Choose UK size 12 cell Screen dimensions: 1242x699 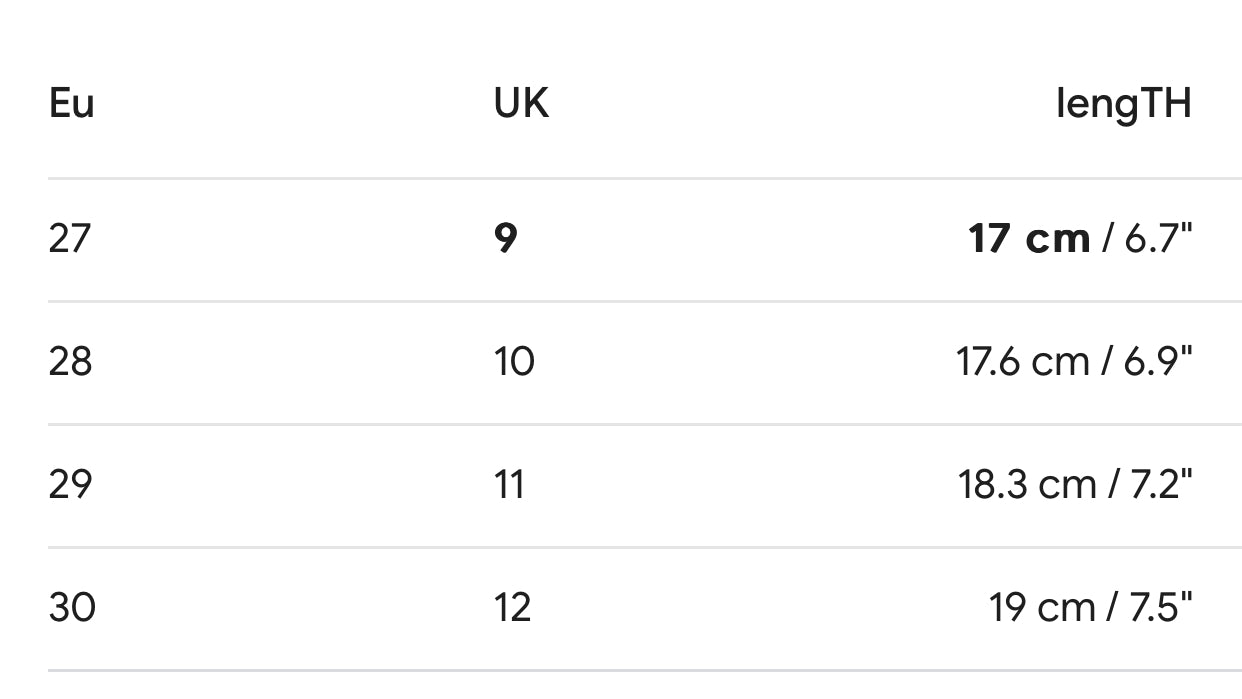point(512,607)
